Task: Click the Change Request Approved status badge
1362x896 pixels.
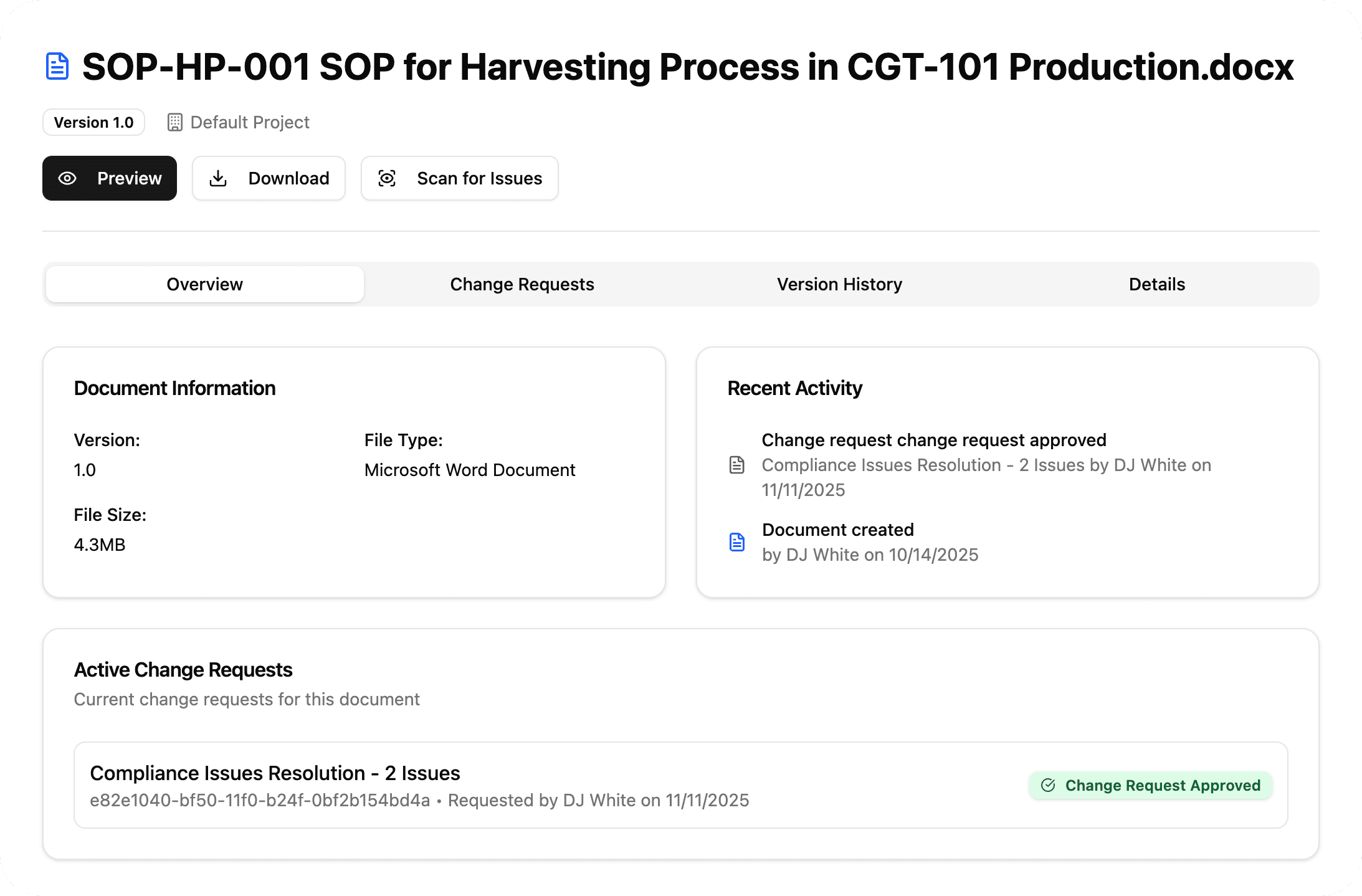Action: pos(1150,785)
